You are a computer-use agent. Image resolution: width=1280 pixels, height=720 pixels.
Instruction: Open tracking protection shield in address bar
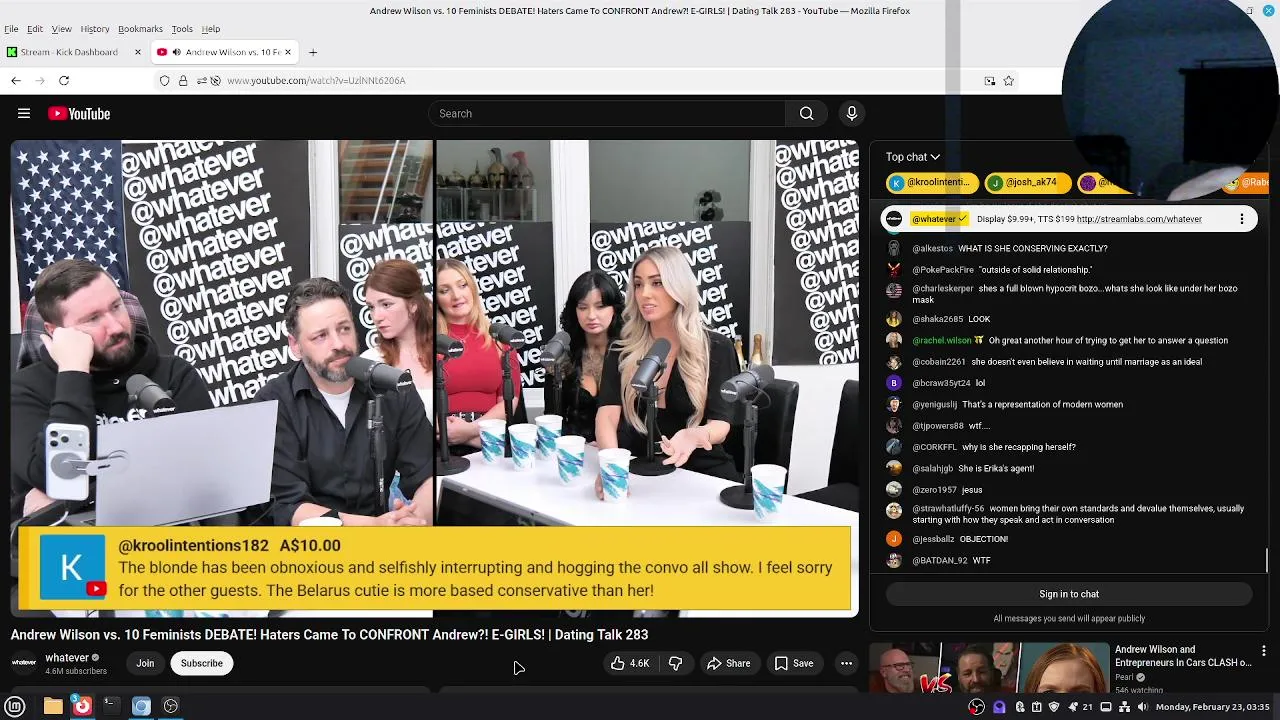(x=164, y=80)
